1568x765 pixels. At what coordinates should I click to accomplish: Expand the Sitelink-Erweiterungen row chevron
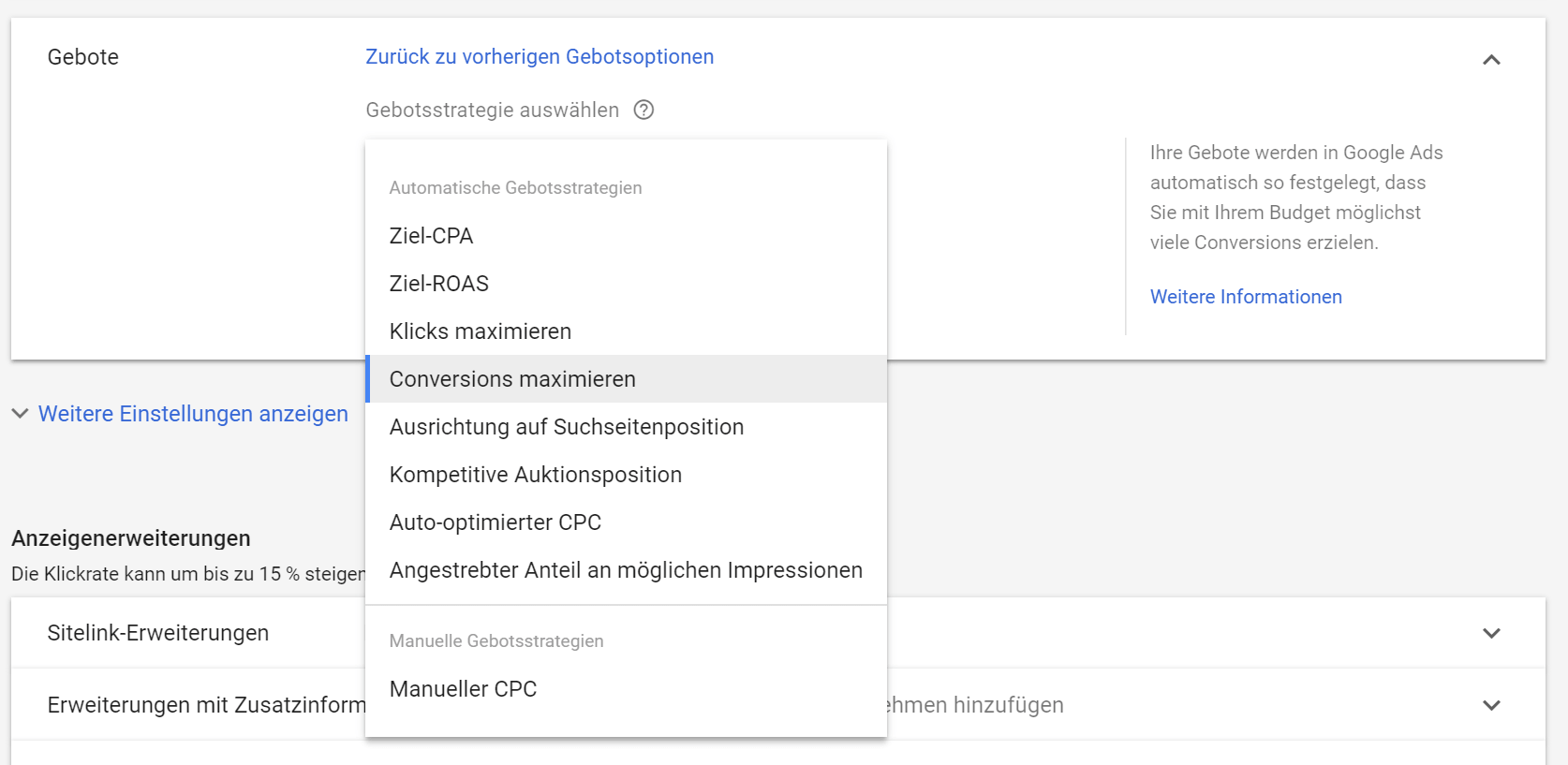click(x=1491, y=633)
